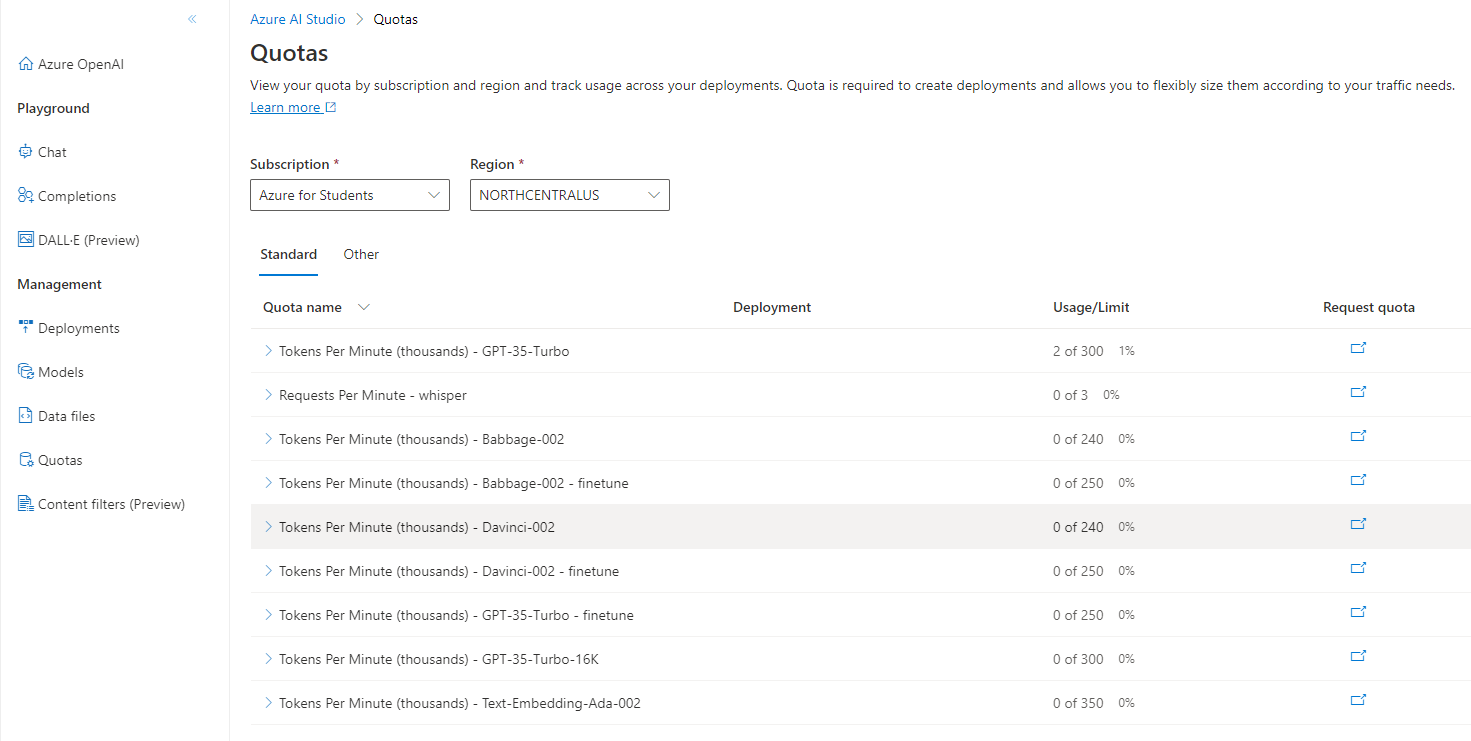
Task: Click the 1% usage percentage
Action: [x=1127, y=351]
